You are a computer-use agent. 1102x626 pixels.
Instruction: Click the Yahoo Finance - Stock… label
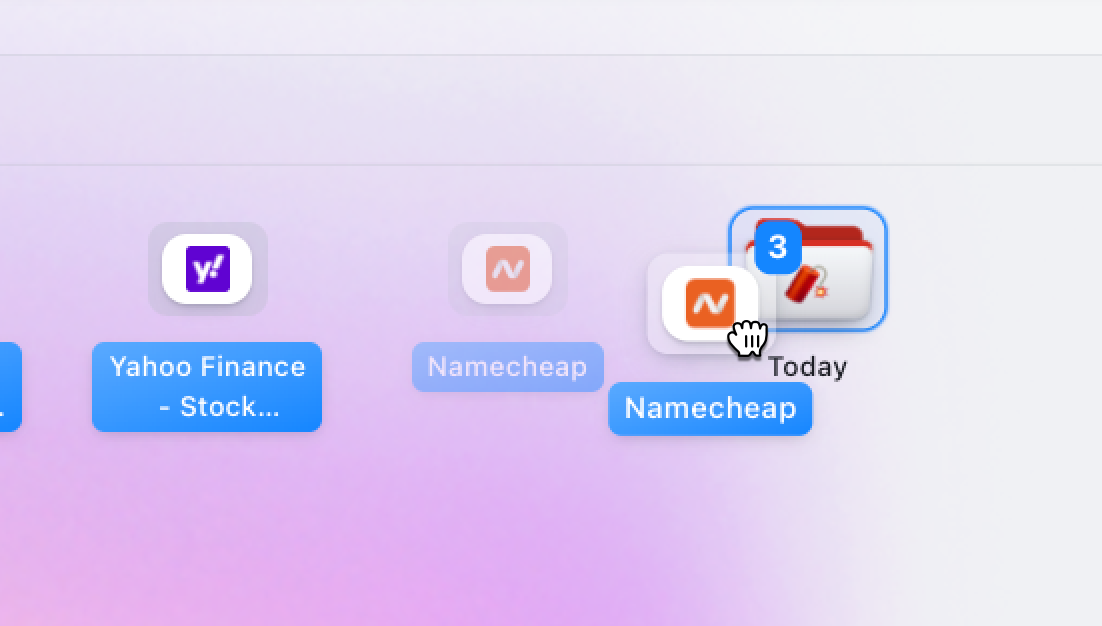[x=207, y=386]
